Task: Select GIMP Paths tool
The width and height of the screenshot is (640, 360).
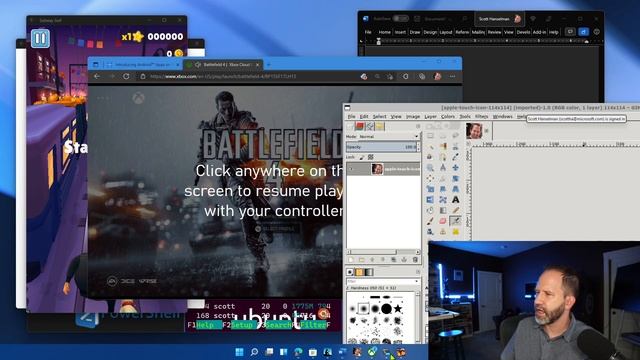Action: [443, 157]
